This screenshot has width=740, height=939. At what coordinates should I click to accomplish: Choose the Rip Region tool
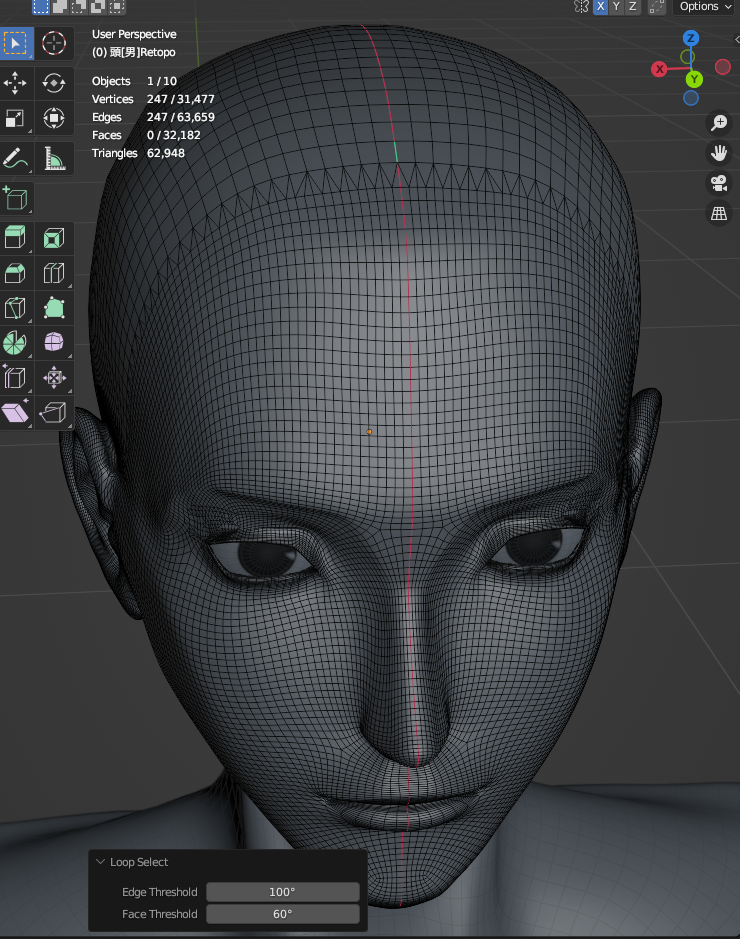click(54, 413)
